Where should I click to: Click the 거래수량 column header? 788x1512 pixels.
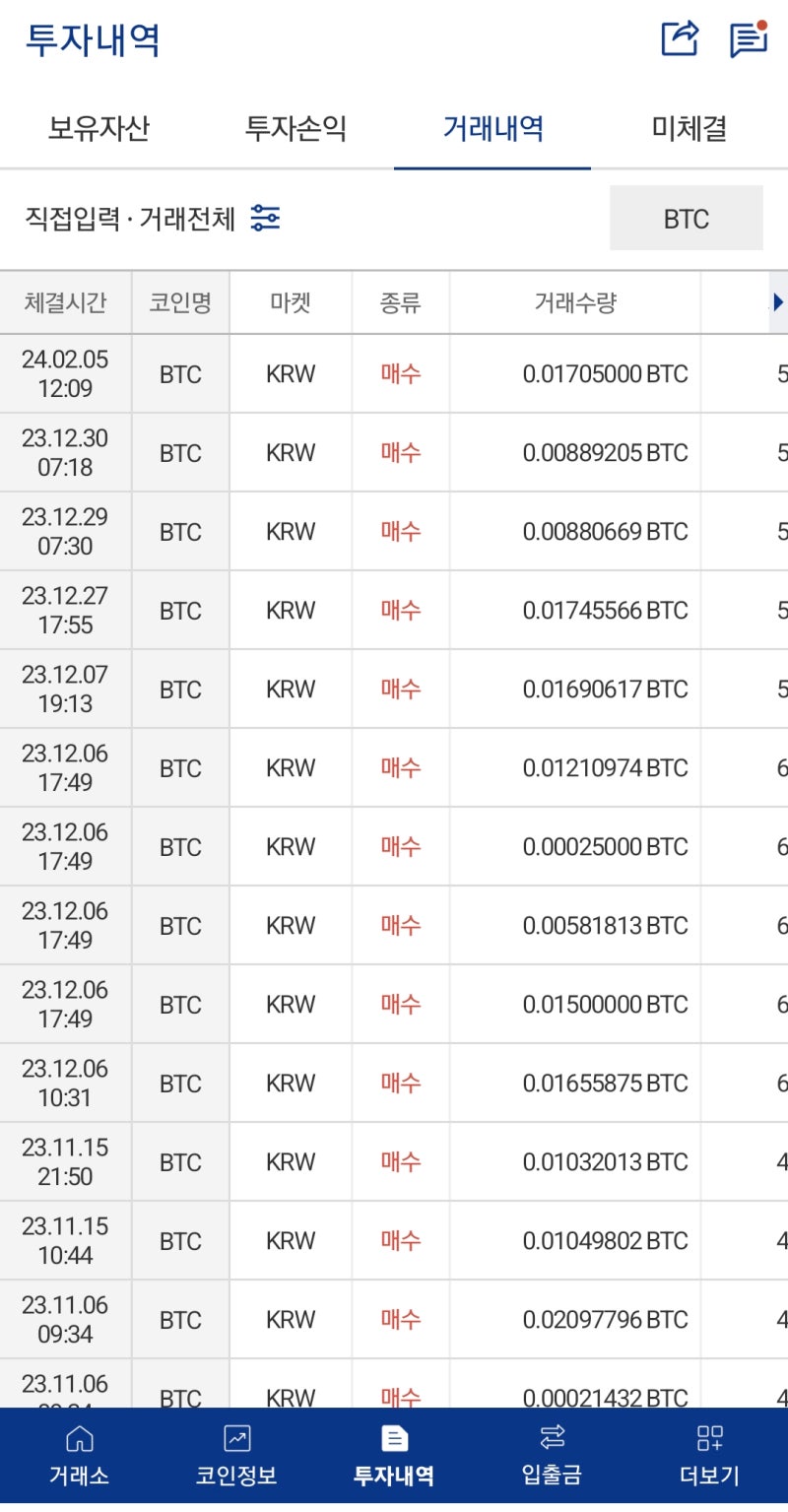click(x=575, y=302)
